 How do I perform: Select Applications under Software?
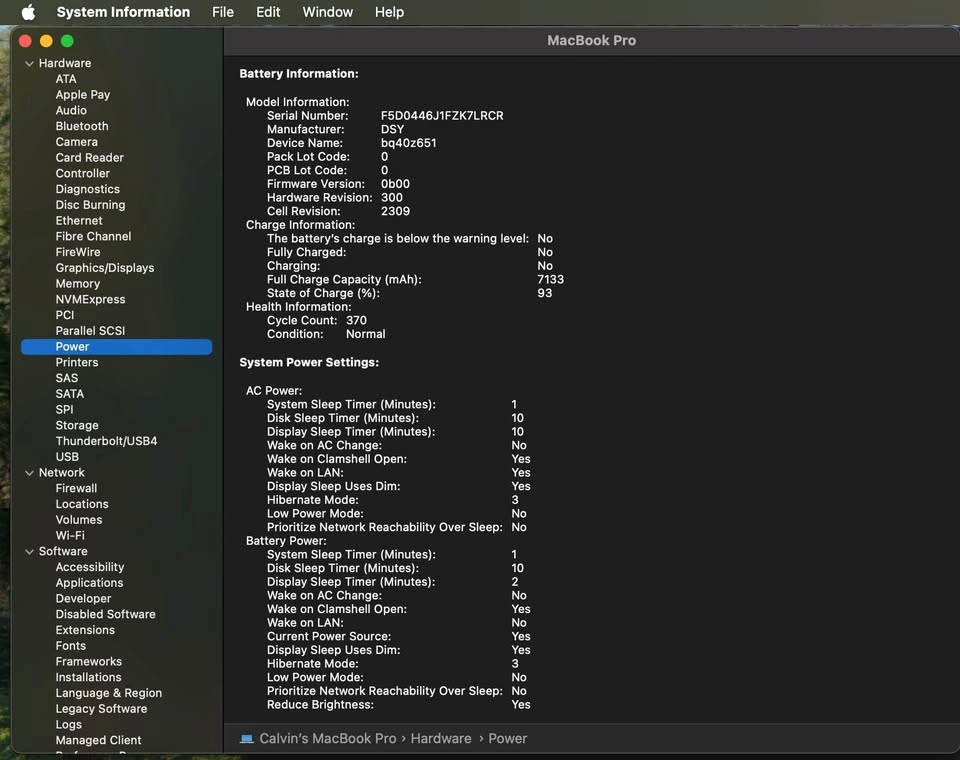tap(89, 583)
